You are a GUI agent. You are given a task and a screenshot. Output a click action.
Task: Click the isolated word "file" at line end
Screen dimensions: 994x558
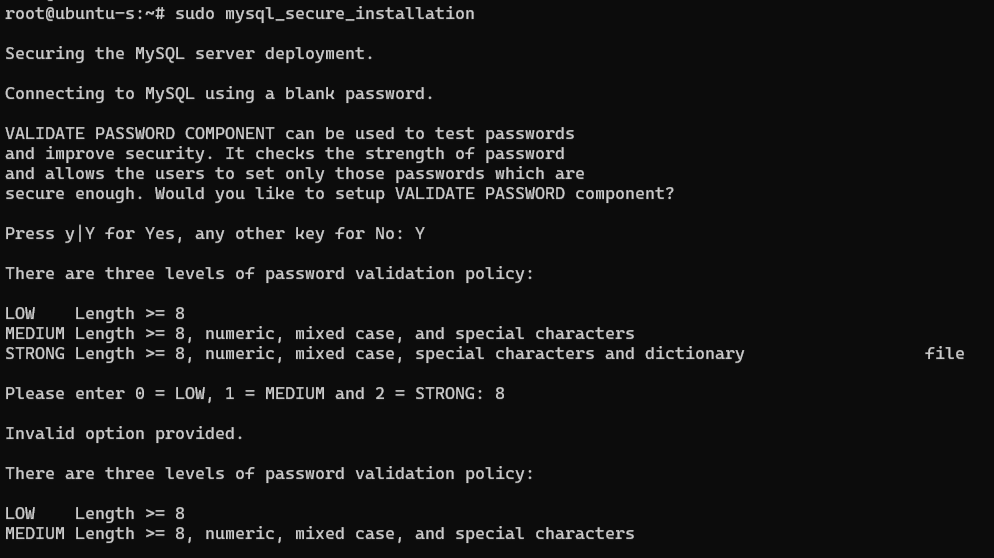[x=944, y=354]
